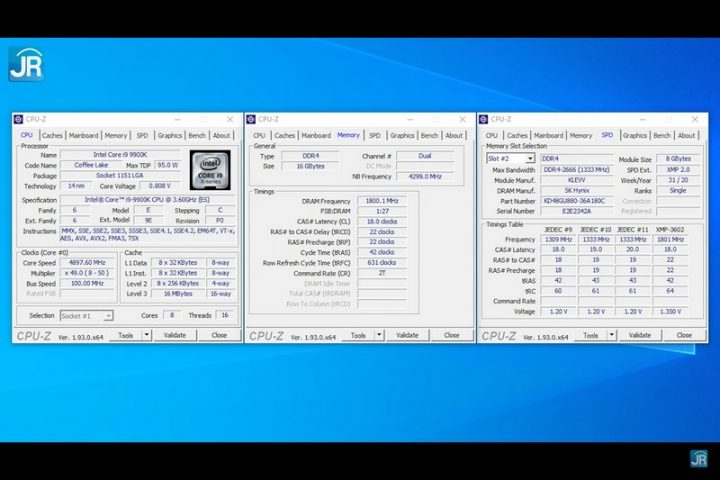Click the DRAM Frequency value 1800.1 MHz
The image size is (720, 480).
[382, 201]
